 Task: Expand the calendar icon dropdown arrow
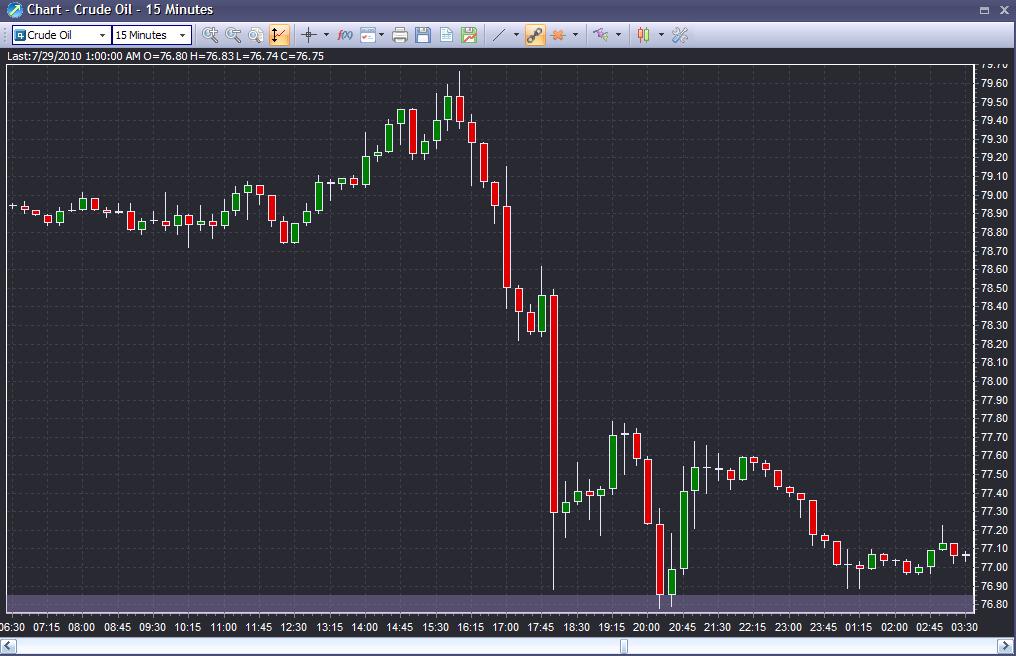click(382, 35)
